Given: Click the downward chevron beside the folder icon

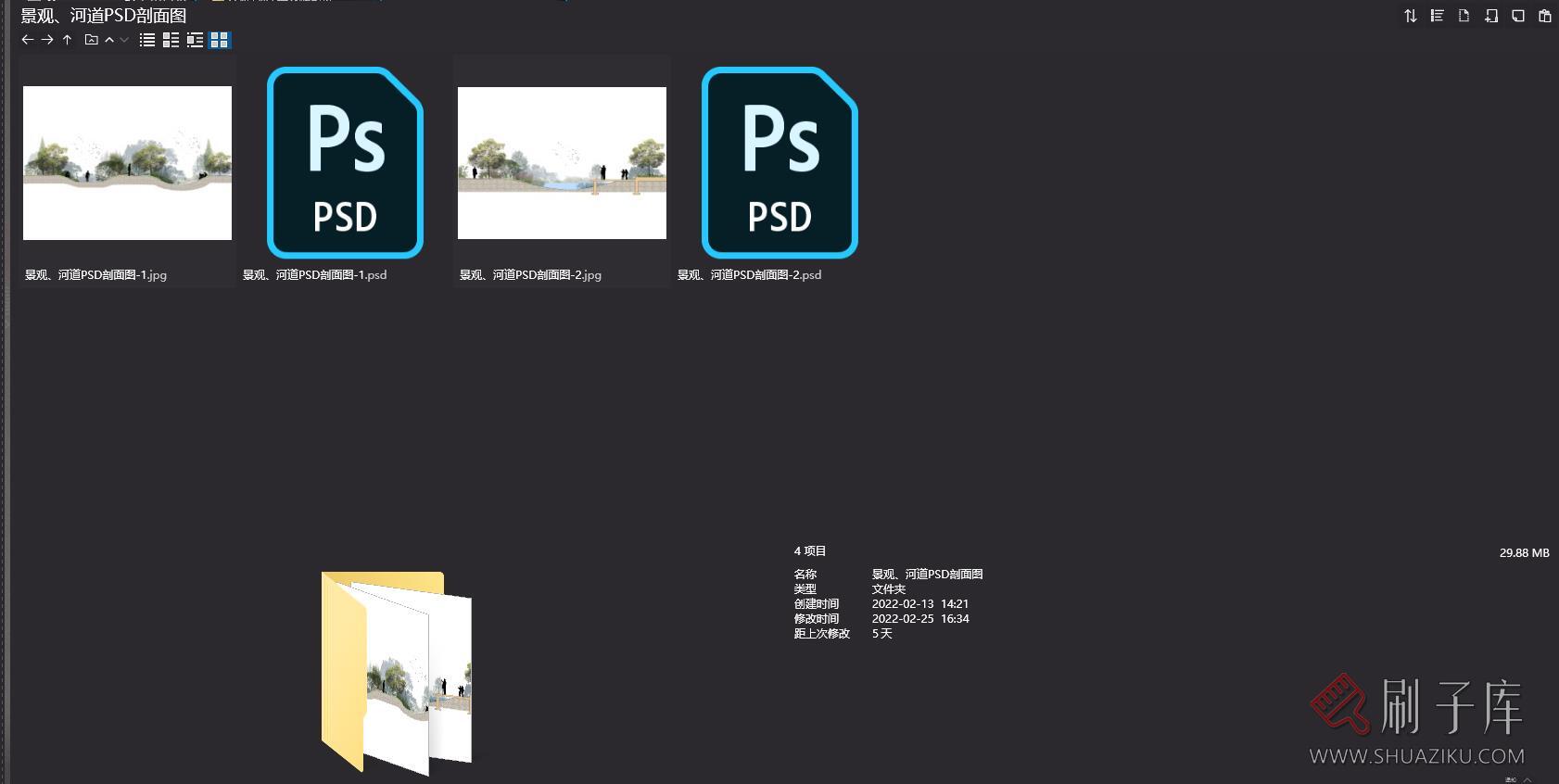Looking at the screenshot, I should (x=124, y=40).
